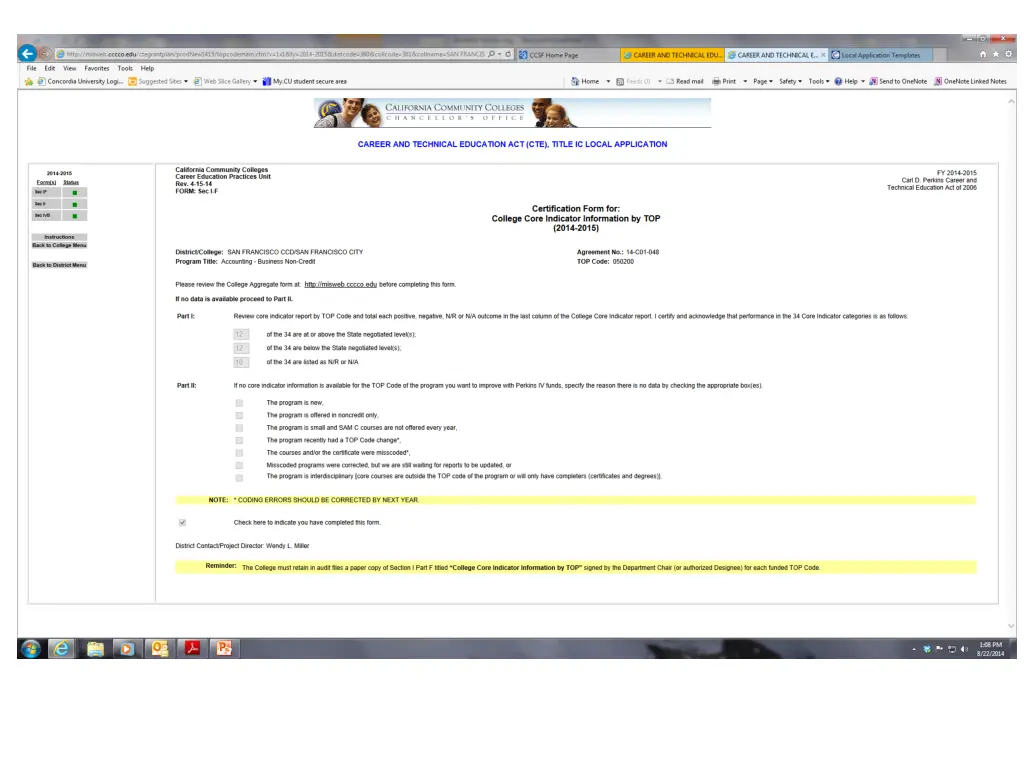Switch to CCSF Home Page tab
1024x768 pixels.
(568, 55)
